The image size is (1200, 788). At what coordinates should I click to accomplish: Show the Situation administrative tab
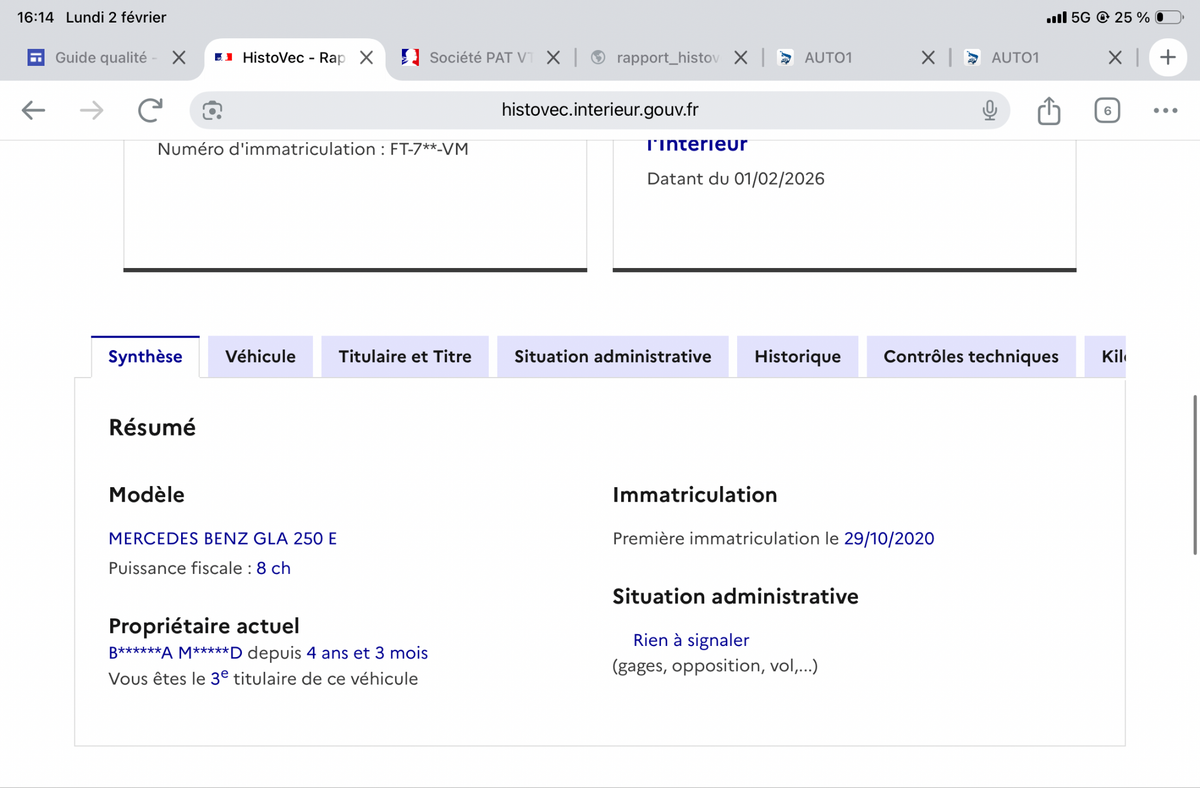[x=612, y=356]
